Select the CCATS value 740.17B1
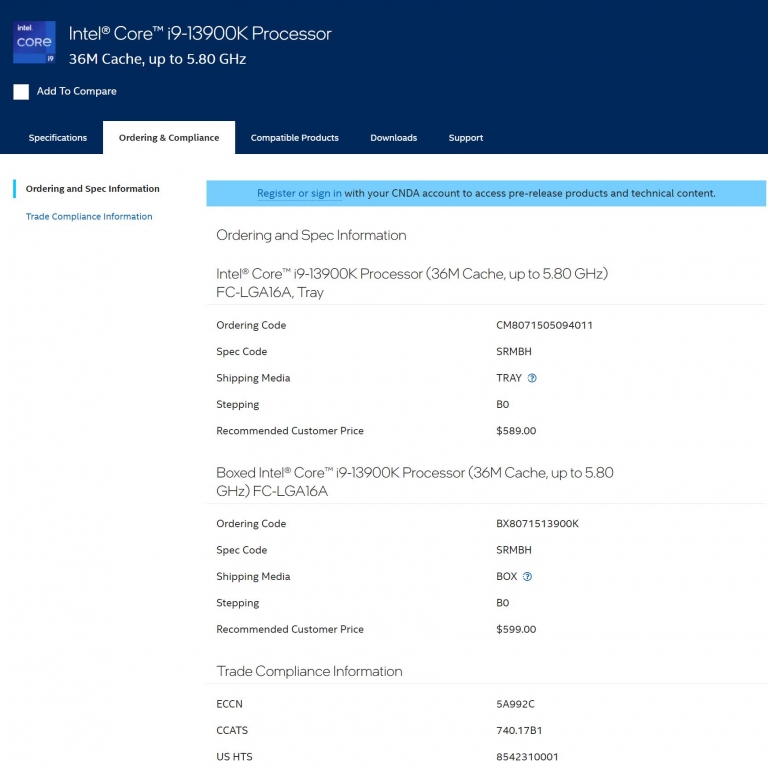This screenshot has width=768, height=767. coord(519,731)
